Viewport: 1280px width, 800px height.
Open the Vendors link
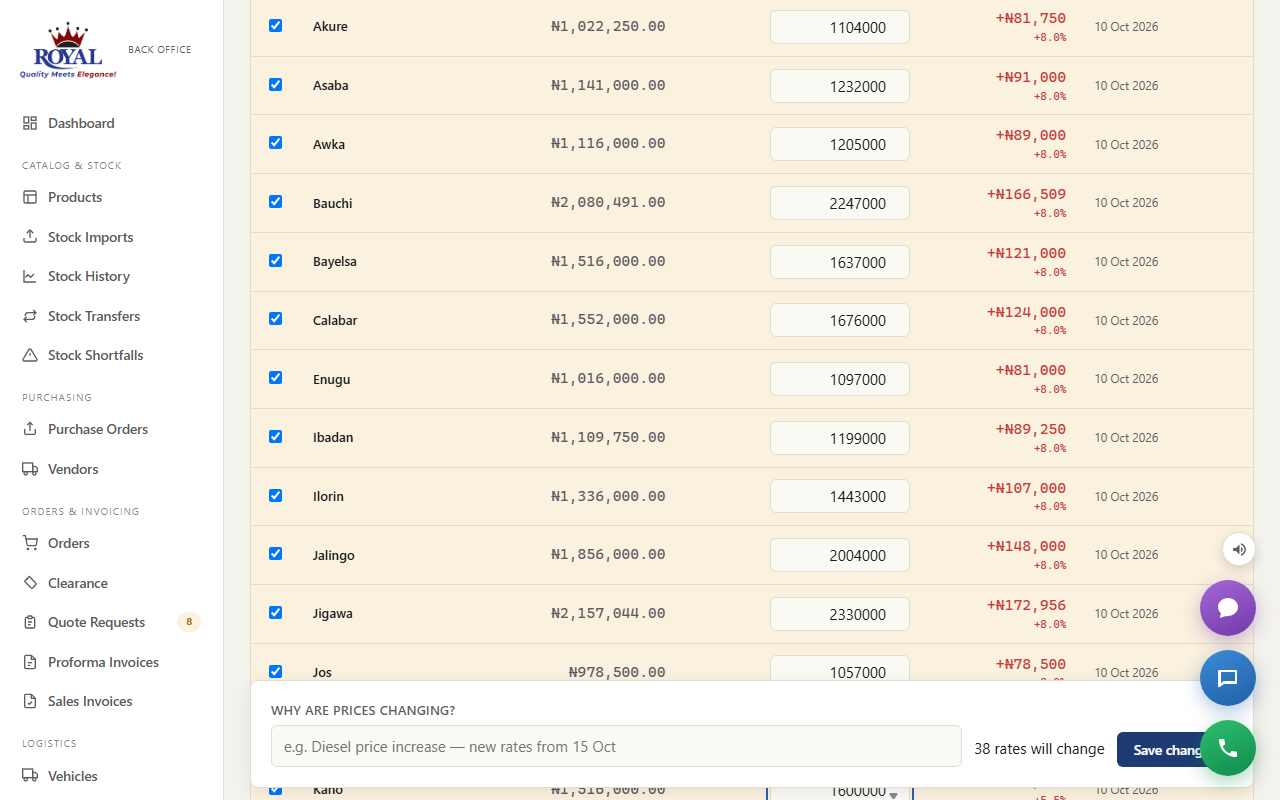click(111, 469)
